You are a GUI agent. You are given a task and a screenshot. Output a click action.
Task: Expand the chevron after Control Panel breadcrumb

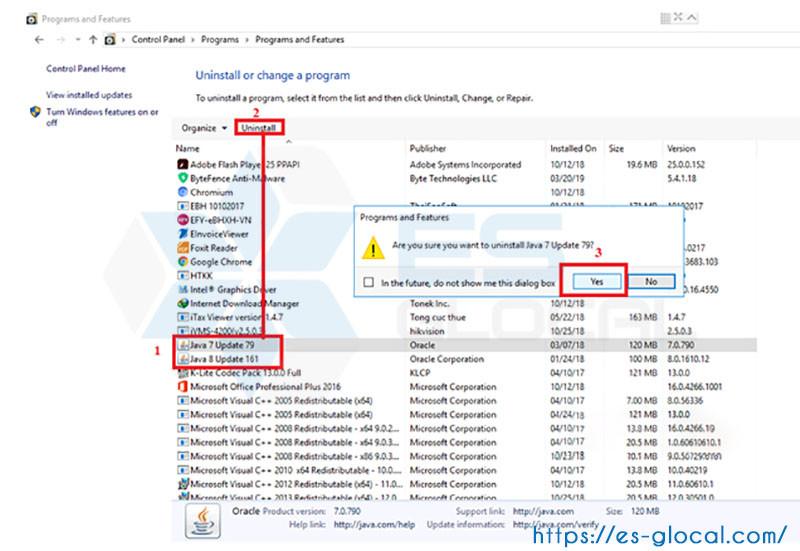[x=193, y=40]
